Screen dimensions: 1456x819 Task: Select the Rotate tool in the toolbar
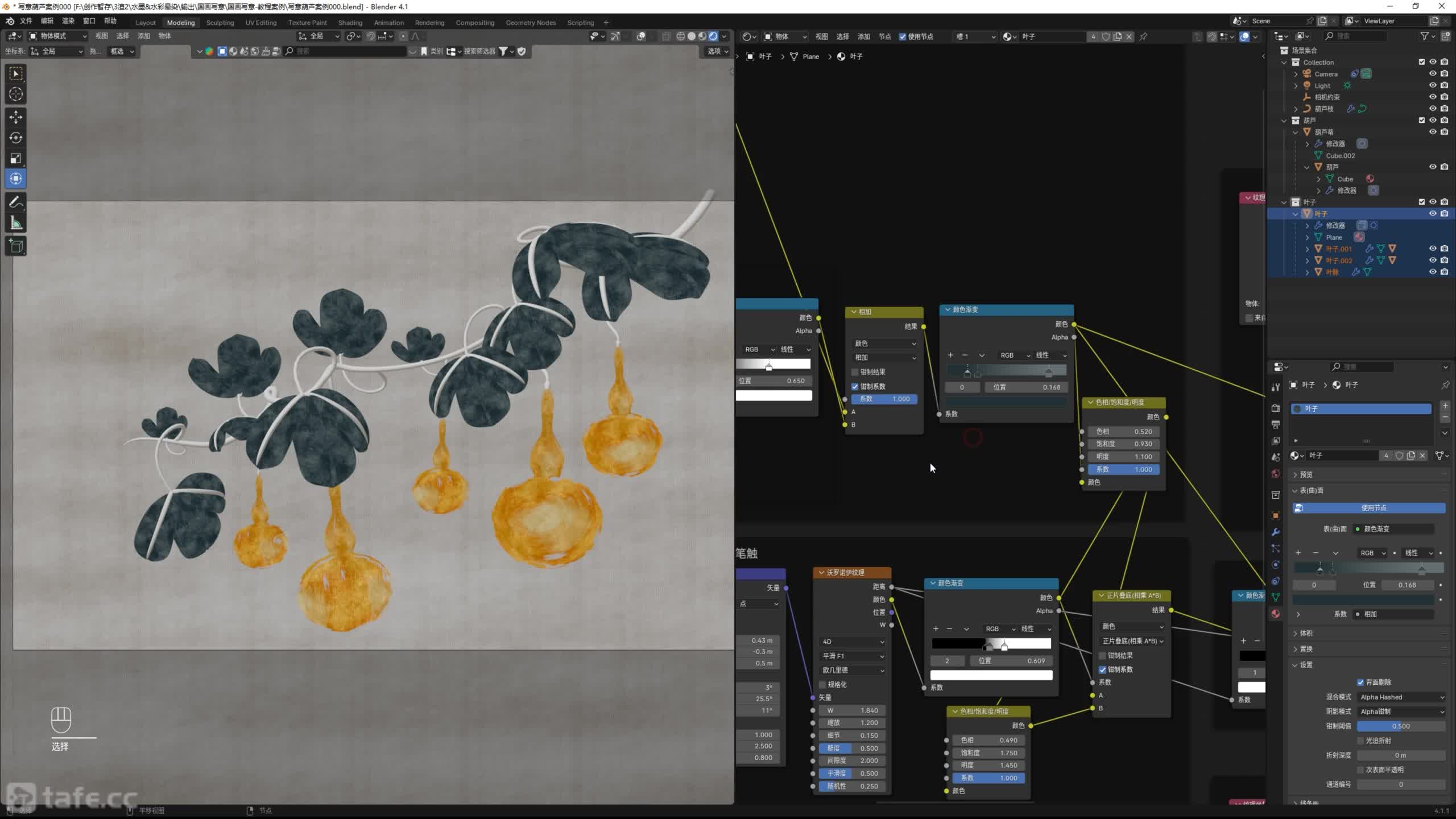(x=16, y=138)
